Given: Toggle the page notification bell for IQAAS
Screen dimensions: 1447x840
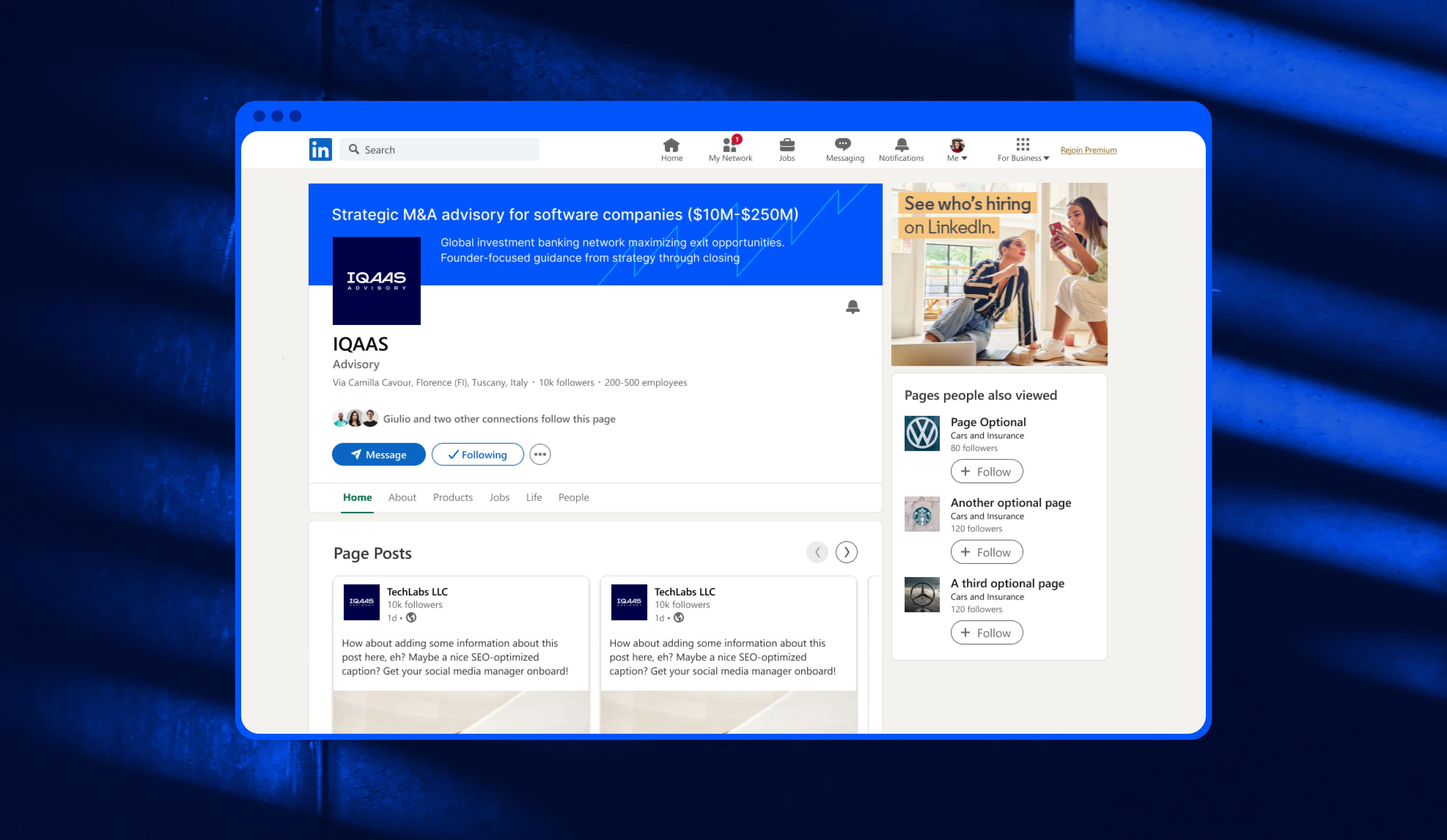Looking at the screenshot, I should (853, 307).
